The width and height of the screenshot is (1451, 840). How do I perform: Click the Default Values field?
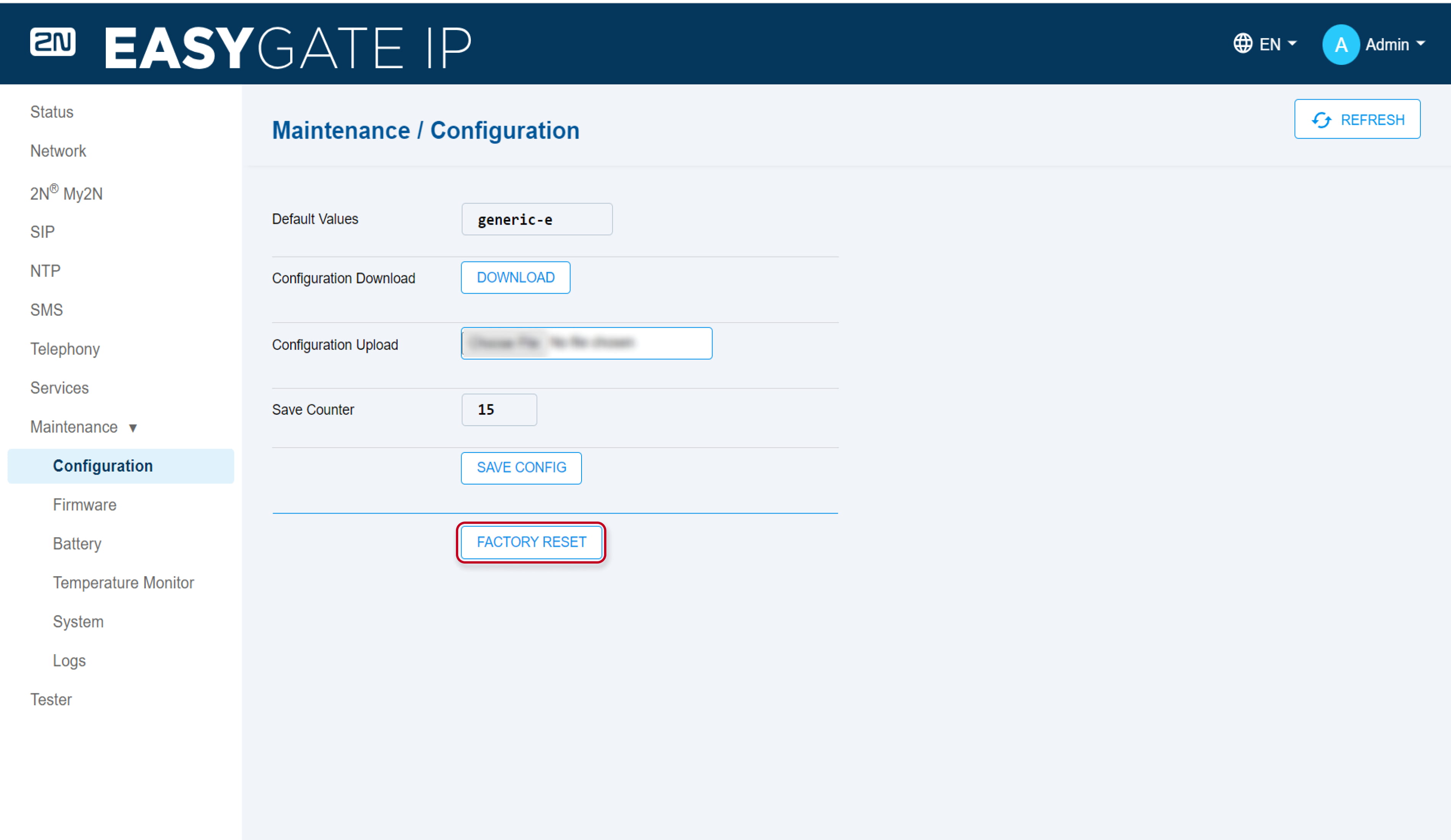[536, 220]
